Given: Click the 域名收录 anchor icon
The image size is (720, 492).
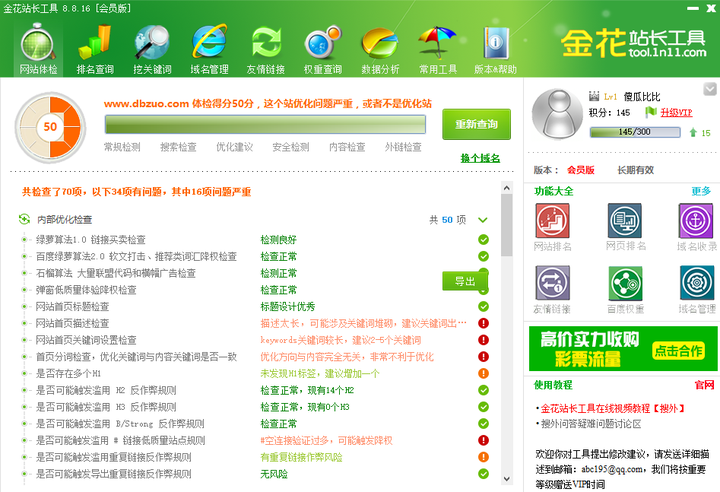Looking at the screenshot, I should point(696,221).
